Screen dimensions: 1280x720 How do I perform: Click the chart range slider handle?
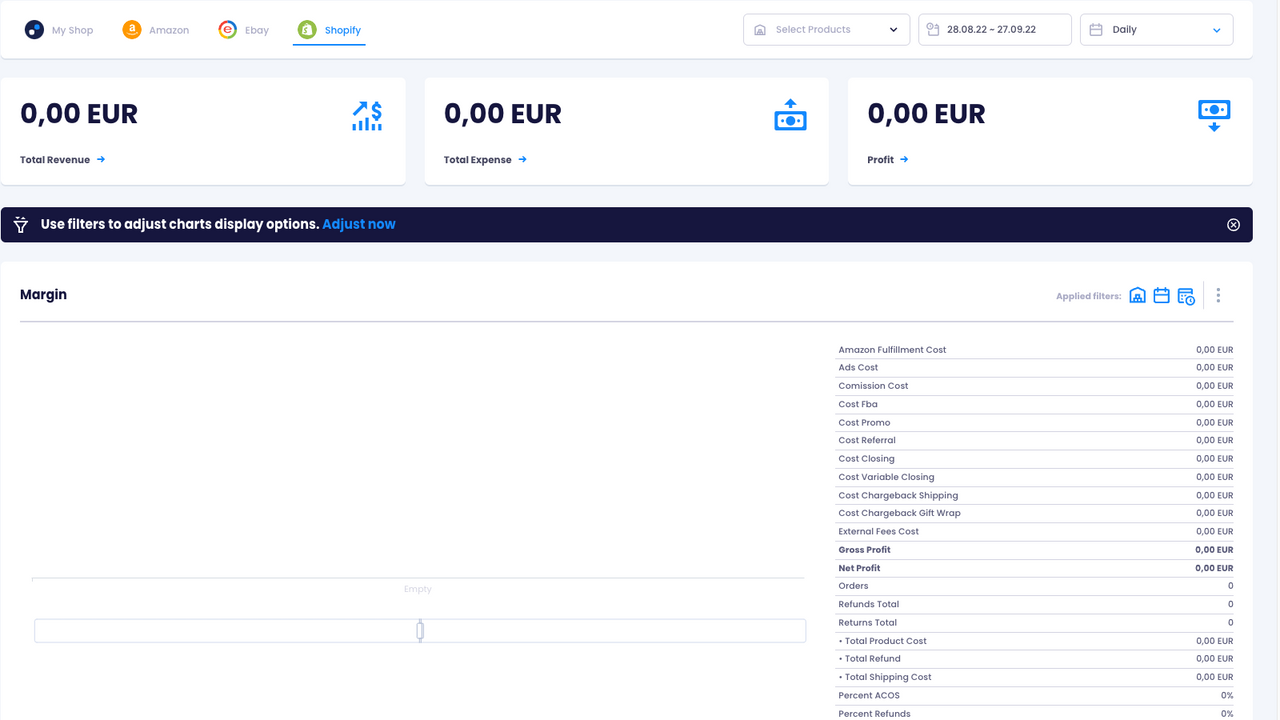420,630
